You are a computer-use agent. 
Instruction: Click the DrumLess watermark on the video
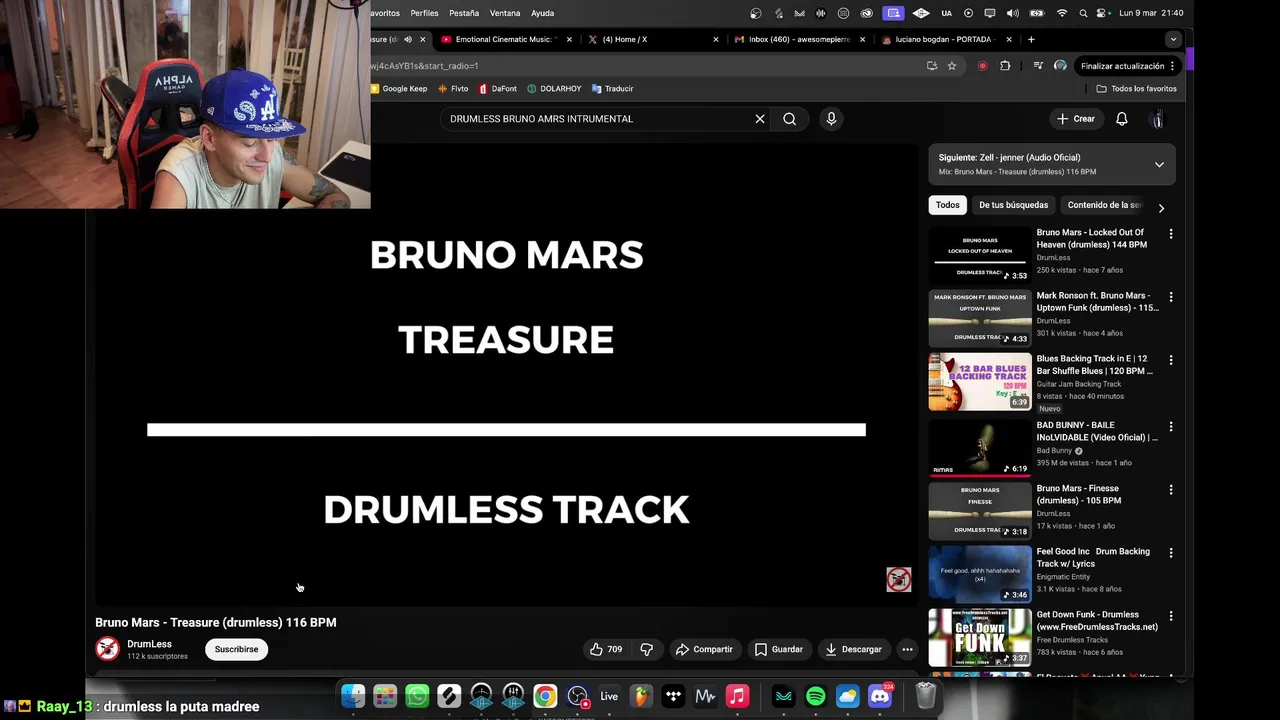click(x=899, y=579)
